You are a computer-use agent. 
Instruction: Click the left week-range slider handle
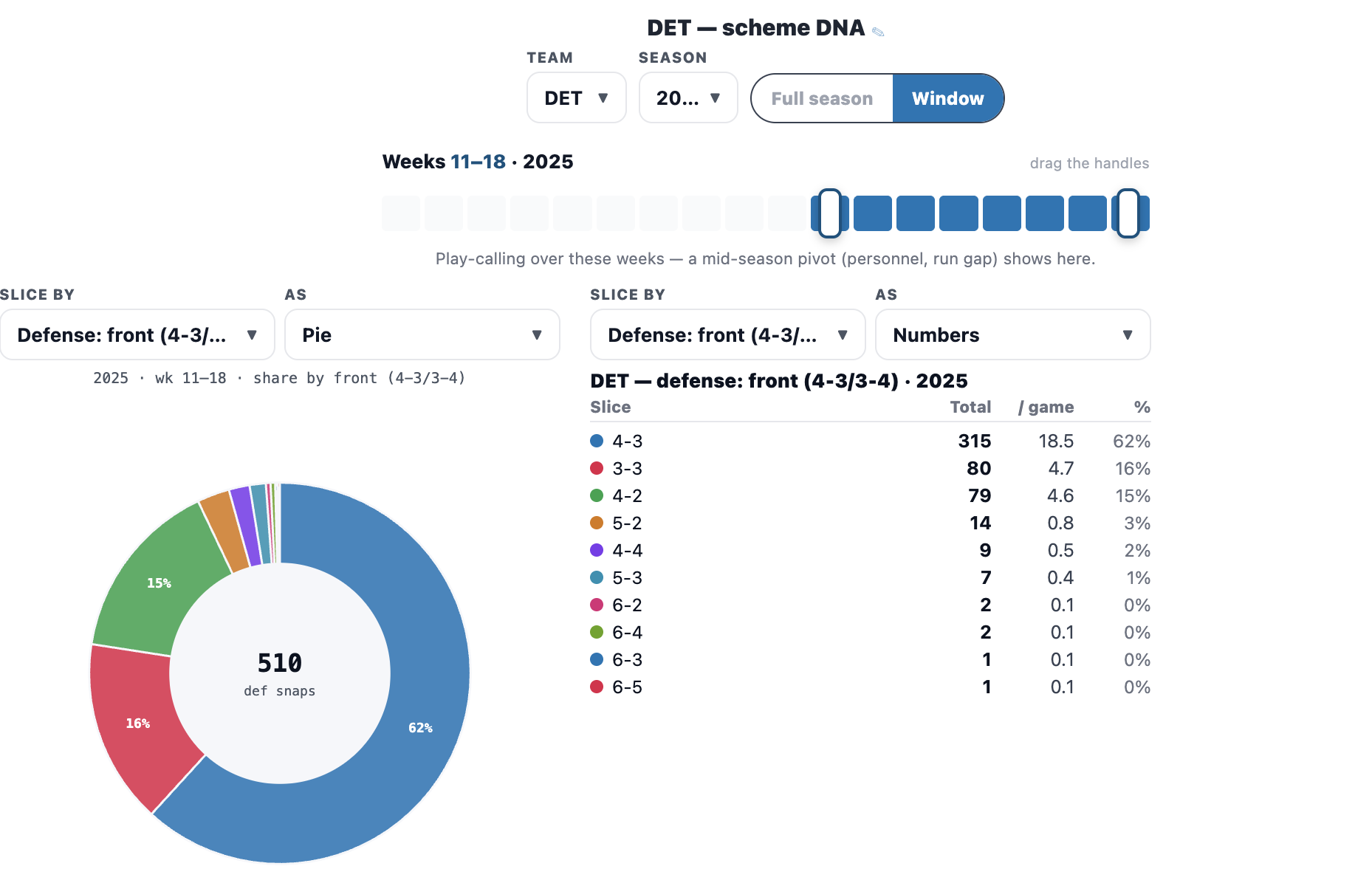coord(830,213)
